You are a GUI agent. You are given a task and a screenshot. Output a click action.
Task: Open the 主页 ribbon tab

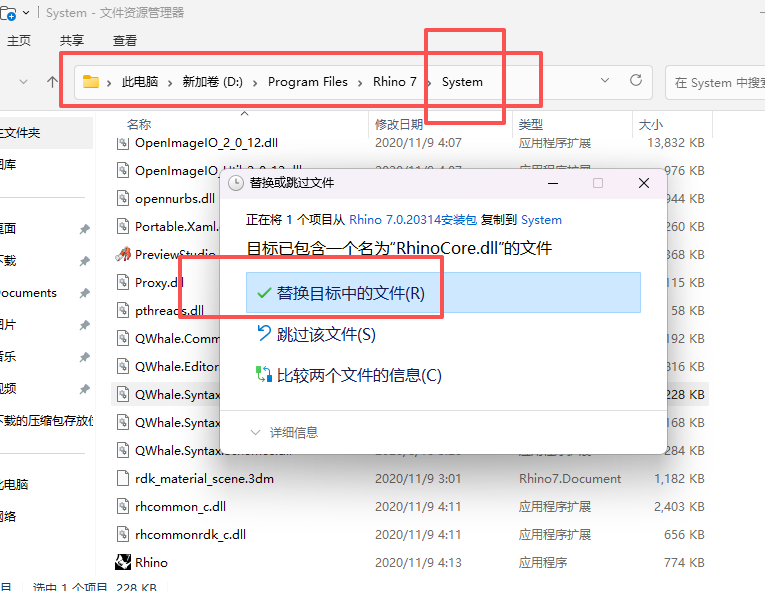[x=19, y=41]
